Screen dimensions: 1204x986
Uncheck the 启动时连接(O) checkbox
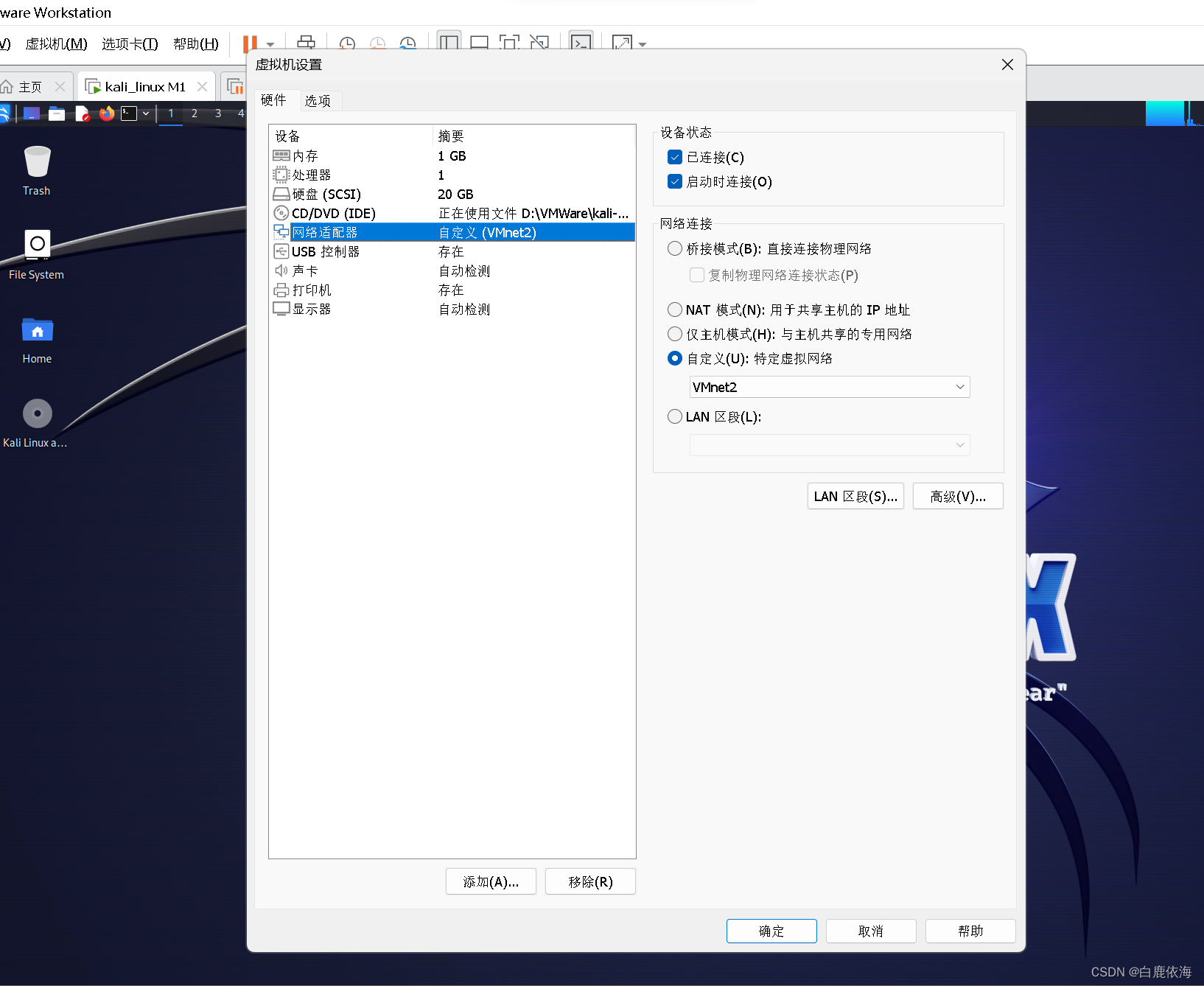[x=675, y=181]
